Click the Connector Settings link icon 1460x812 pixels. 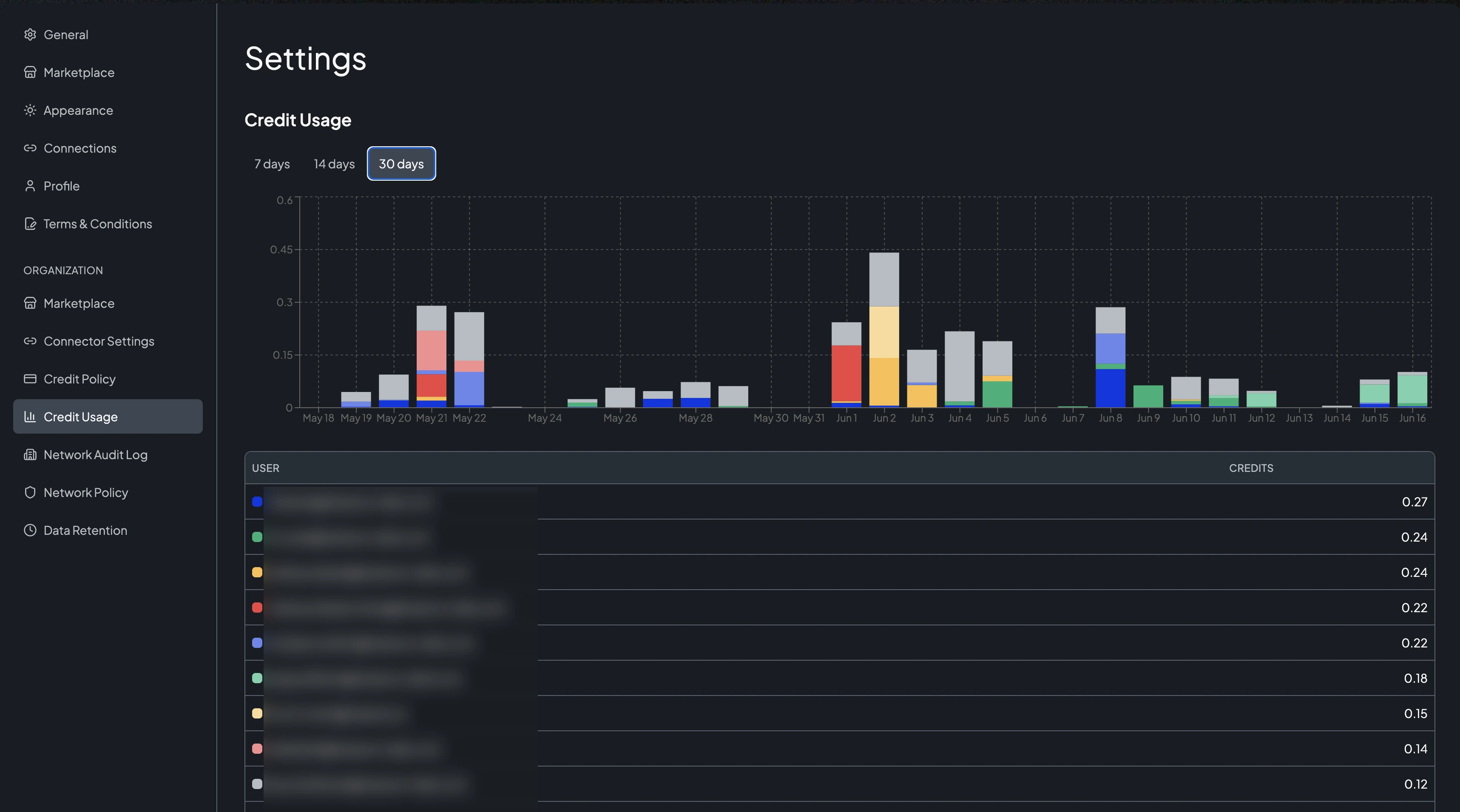click(30, 341)
